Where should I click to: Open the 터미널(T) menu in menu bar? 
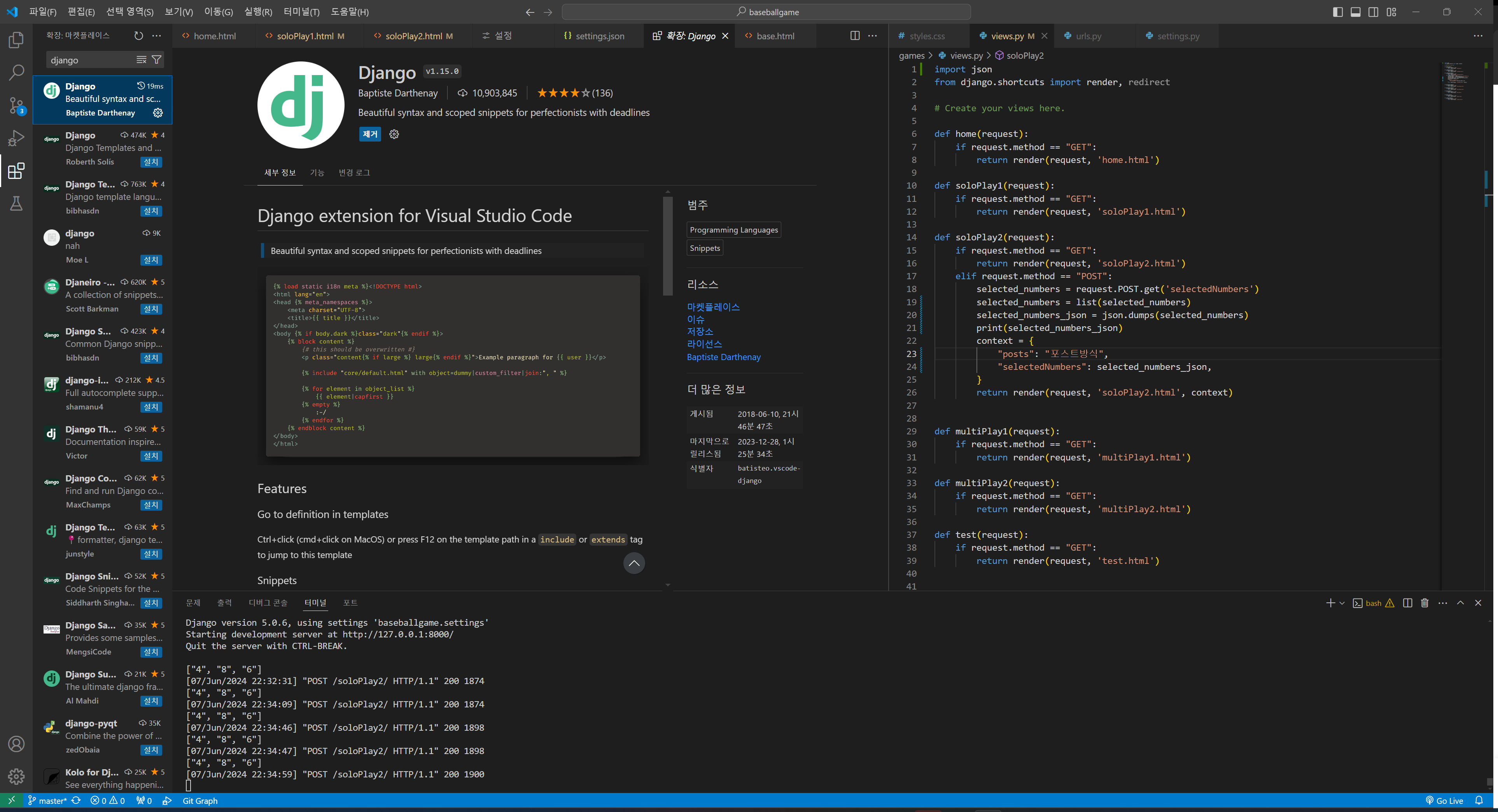tap(301, 12)
